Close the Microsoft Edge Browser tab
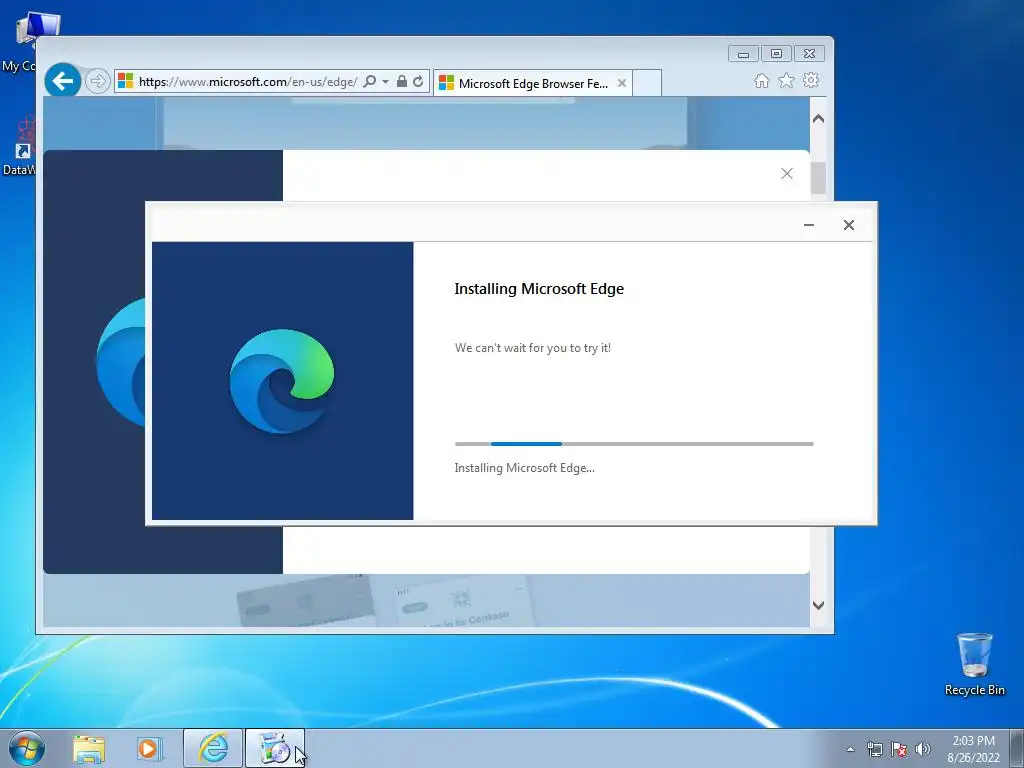The image size is (1024, 768). point(622,83)
